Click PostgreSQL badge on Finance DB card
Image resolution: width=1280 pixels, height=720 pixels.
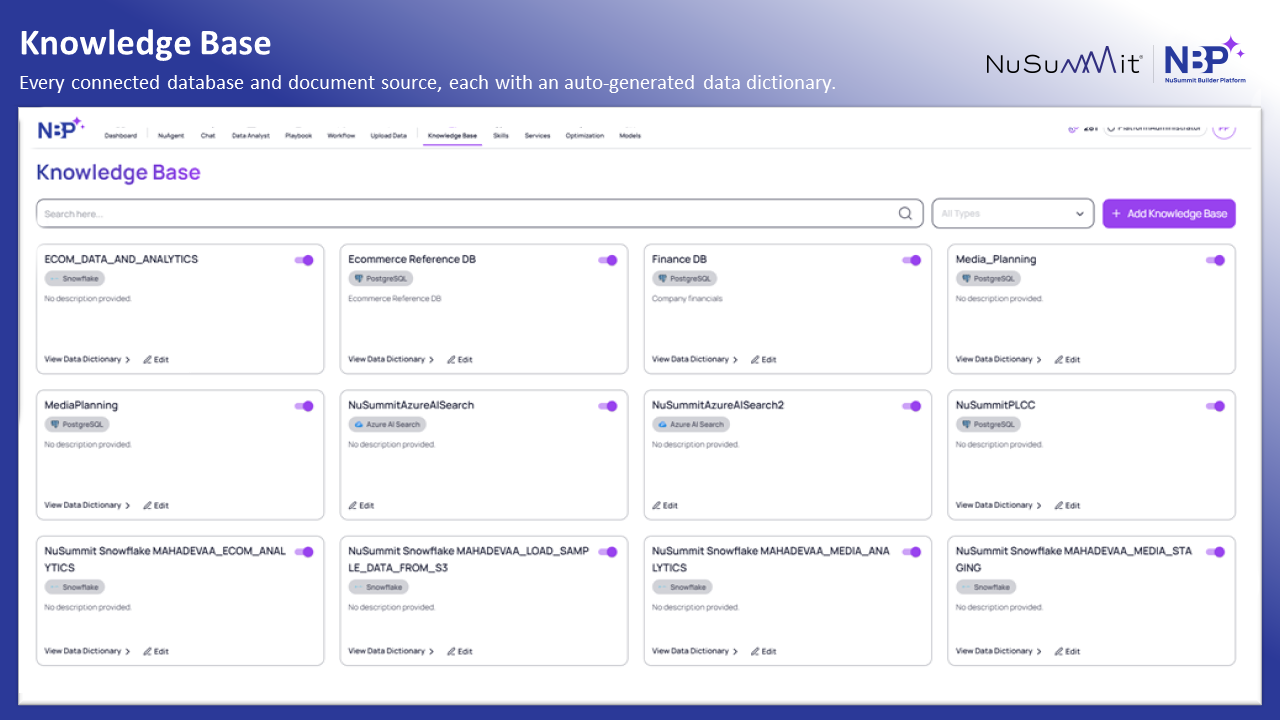coord(684,279)
